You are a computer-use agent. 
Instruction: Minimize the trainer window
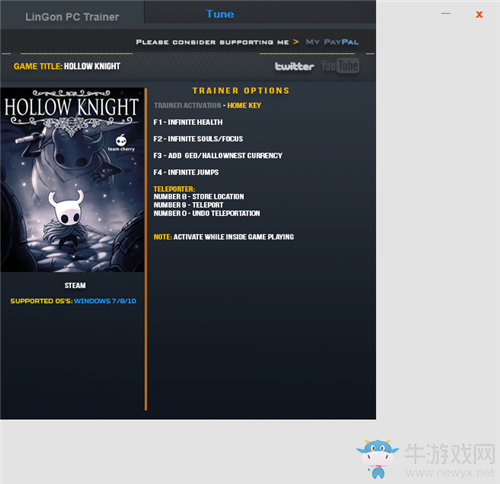click(446, 14)
